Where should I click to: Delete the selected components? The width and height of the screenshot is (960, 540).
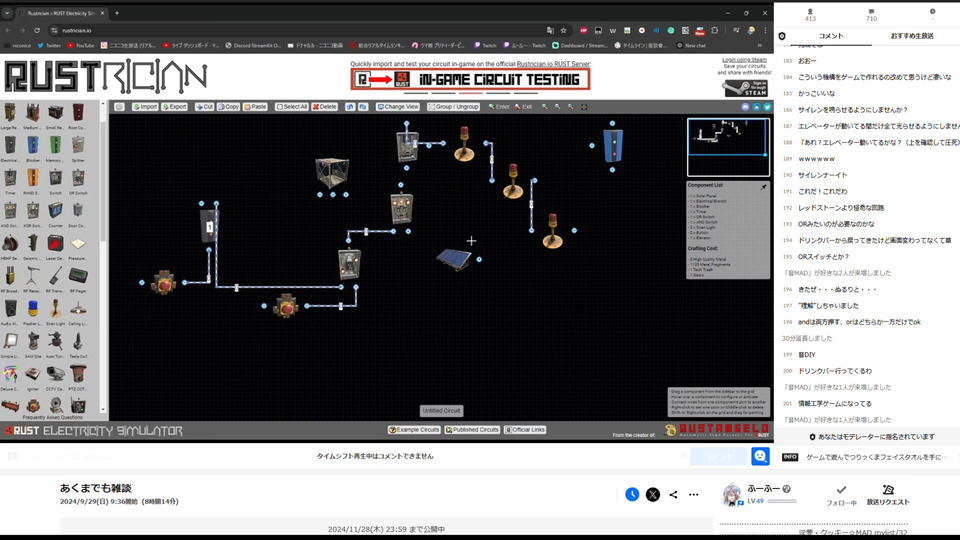click(324, 107)
